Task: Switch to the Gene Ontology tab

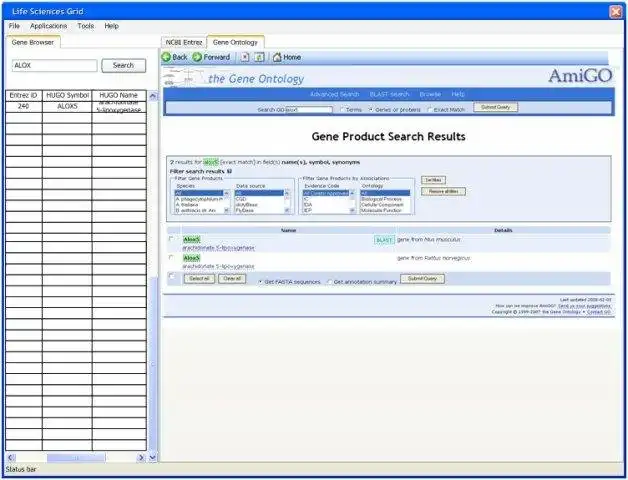Action: (x=236, y=42)
